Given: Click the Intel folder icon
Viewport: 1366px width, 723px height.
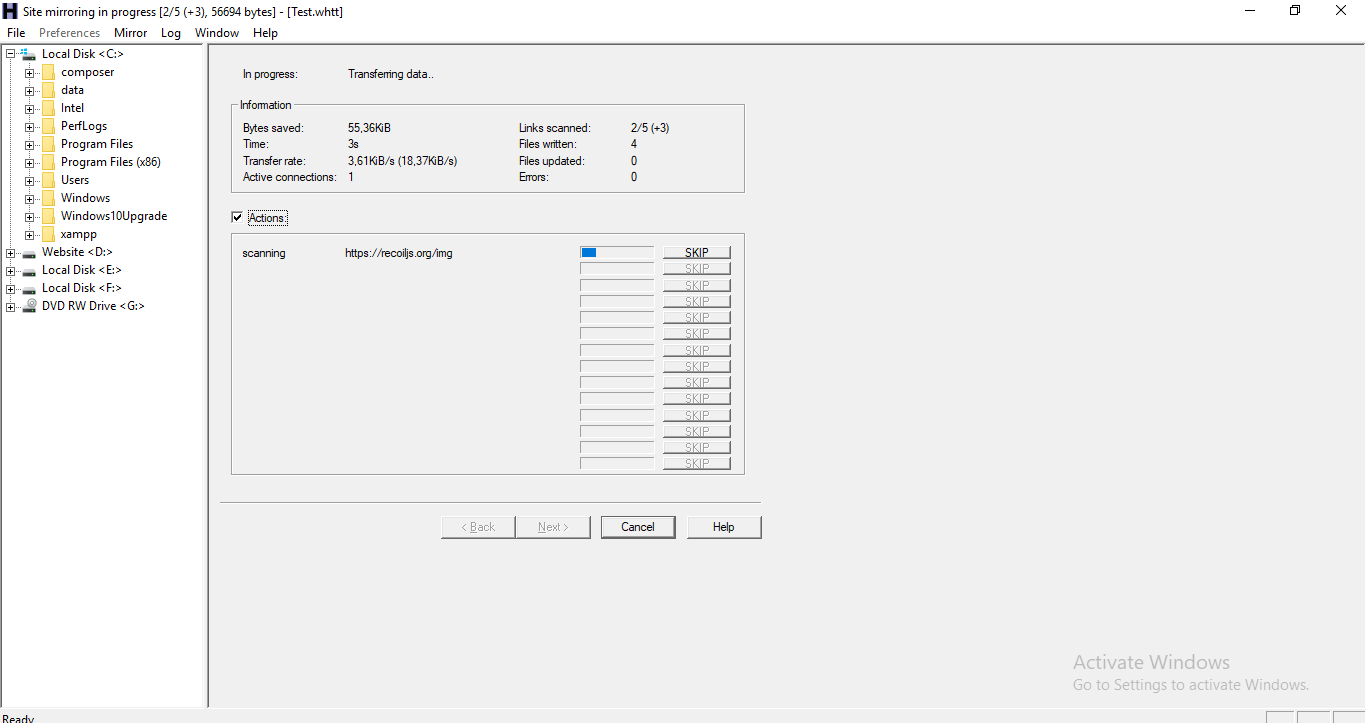Looking at the screenshot, I should coord(48,108).
